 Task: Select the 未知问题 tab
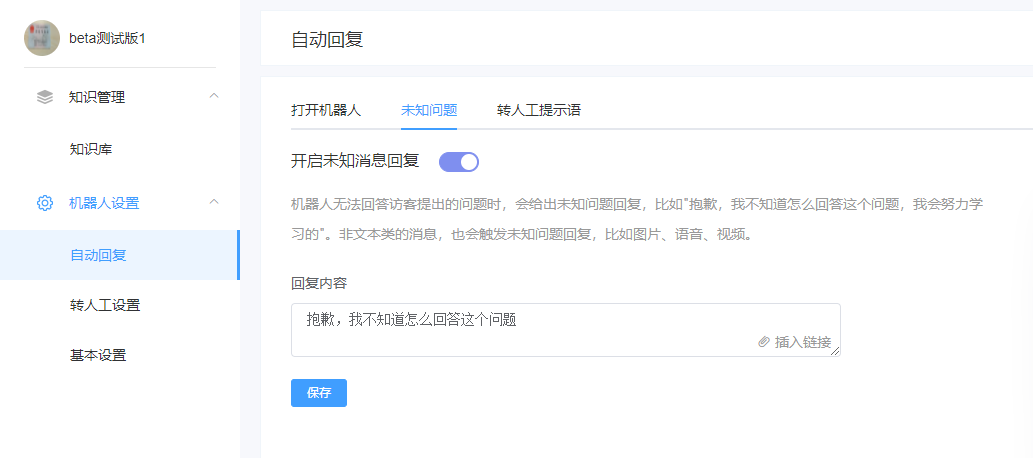point(429,110)
